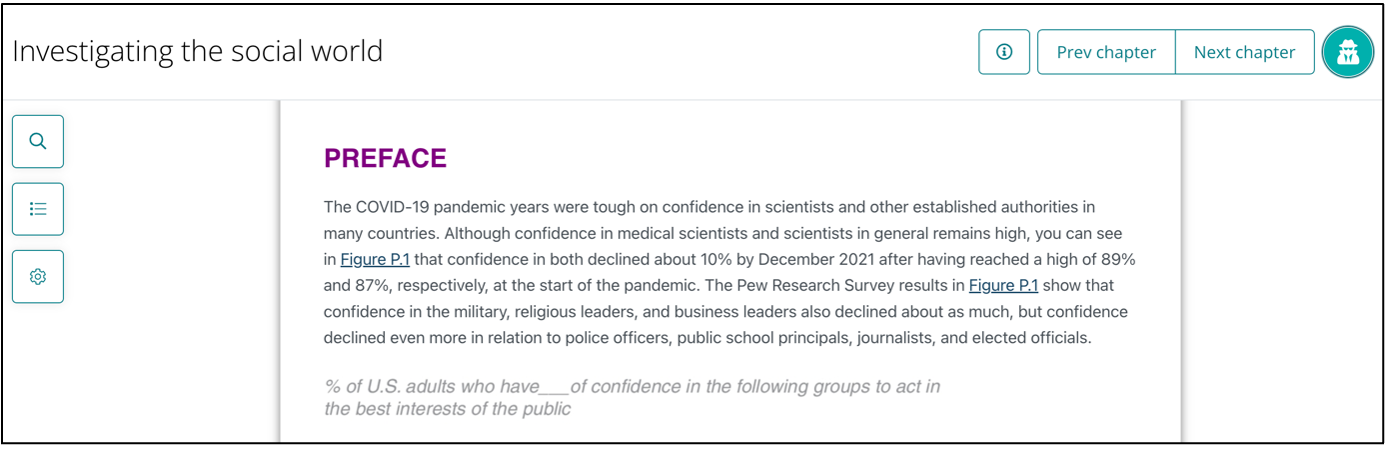This screenshot has height=449, width=1390.
Task: Open reader settings gear
Action: (x=38, y=277)
